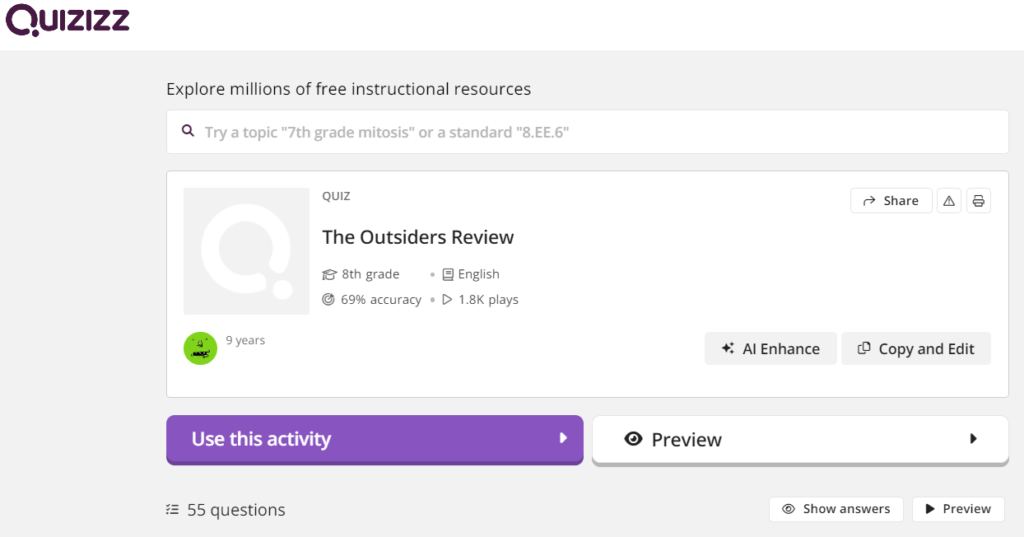
Task: Click the 8th grade graduation cap icon
Action: click(329, 274)
